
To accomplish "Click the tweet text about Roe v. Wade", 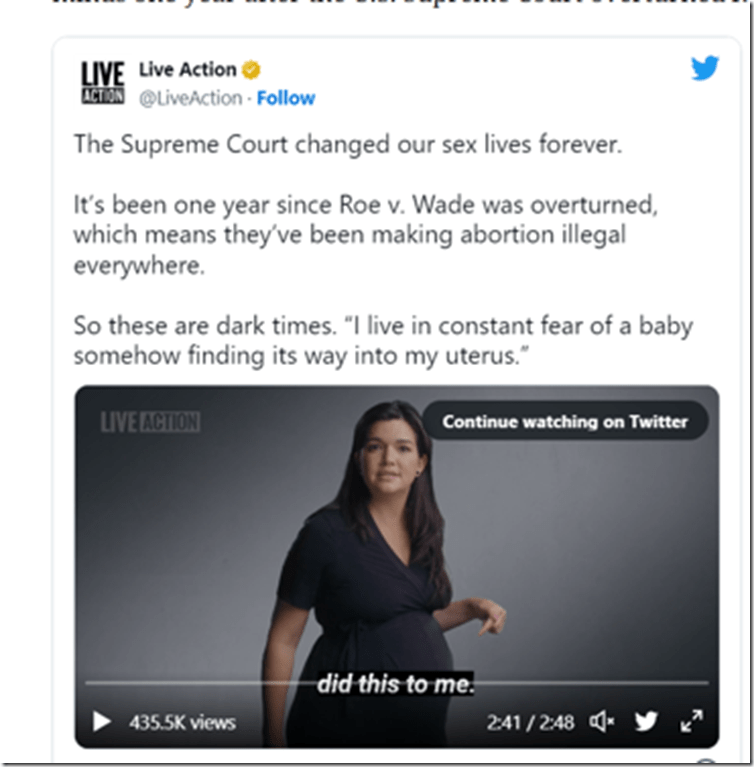I will pos(366,235).
